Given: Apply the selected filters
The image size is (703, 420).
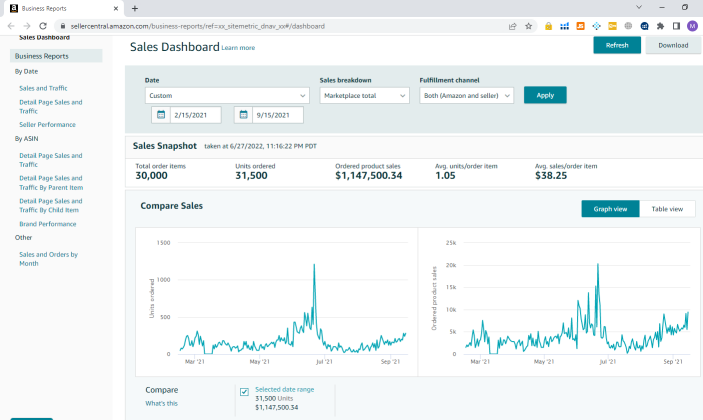Looking at the screenshot, I should click(x=545, y=95).
